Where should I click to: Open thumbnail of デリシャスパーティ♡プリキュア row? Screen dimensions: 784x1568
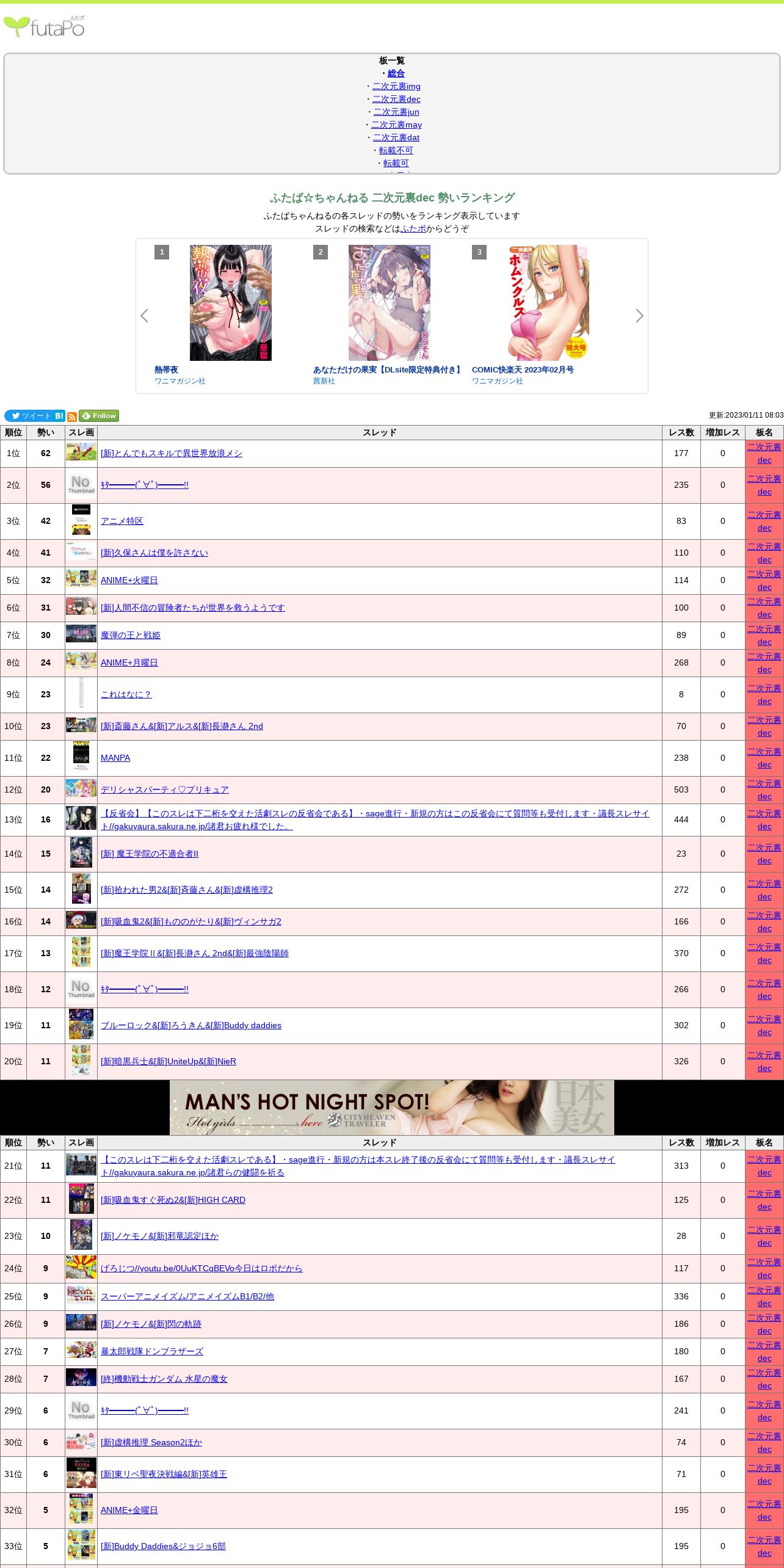(81, 788)
